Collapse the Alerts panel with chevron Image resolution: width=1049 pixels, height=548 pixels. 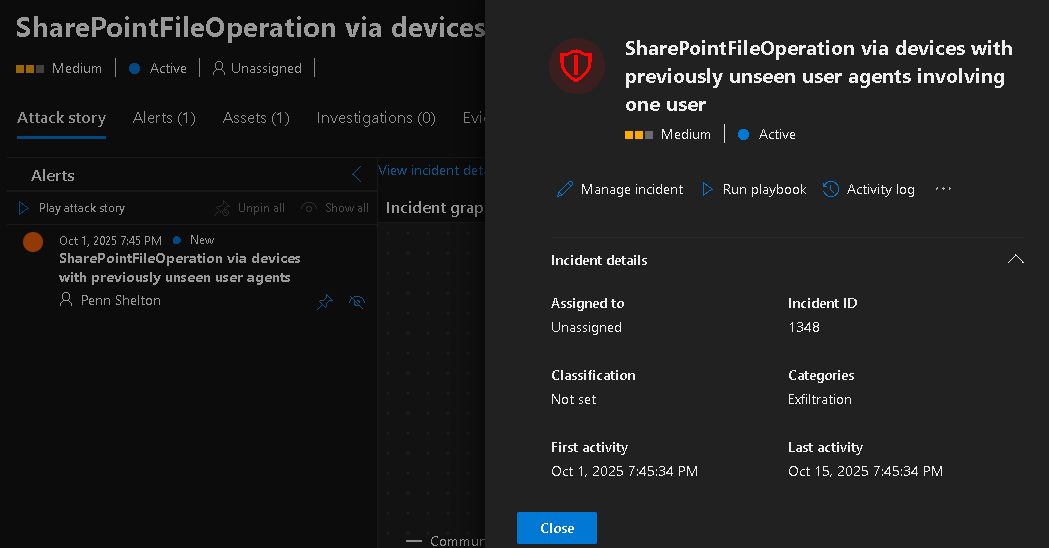click(x=357, y=175)
